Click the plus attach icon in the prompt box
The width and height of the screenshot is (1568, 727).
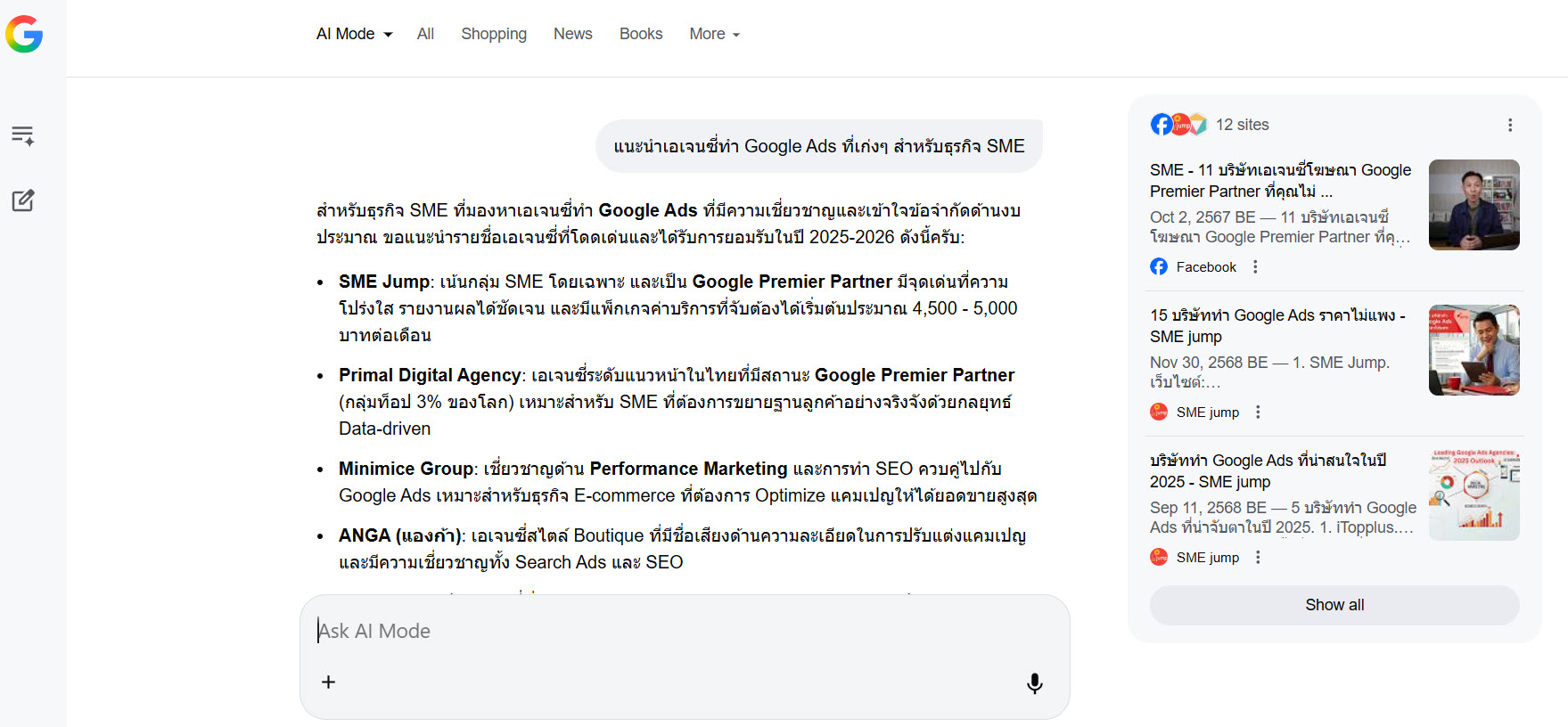pos(328,682)
